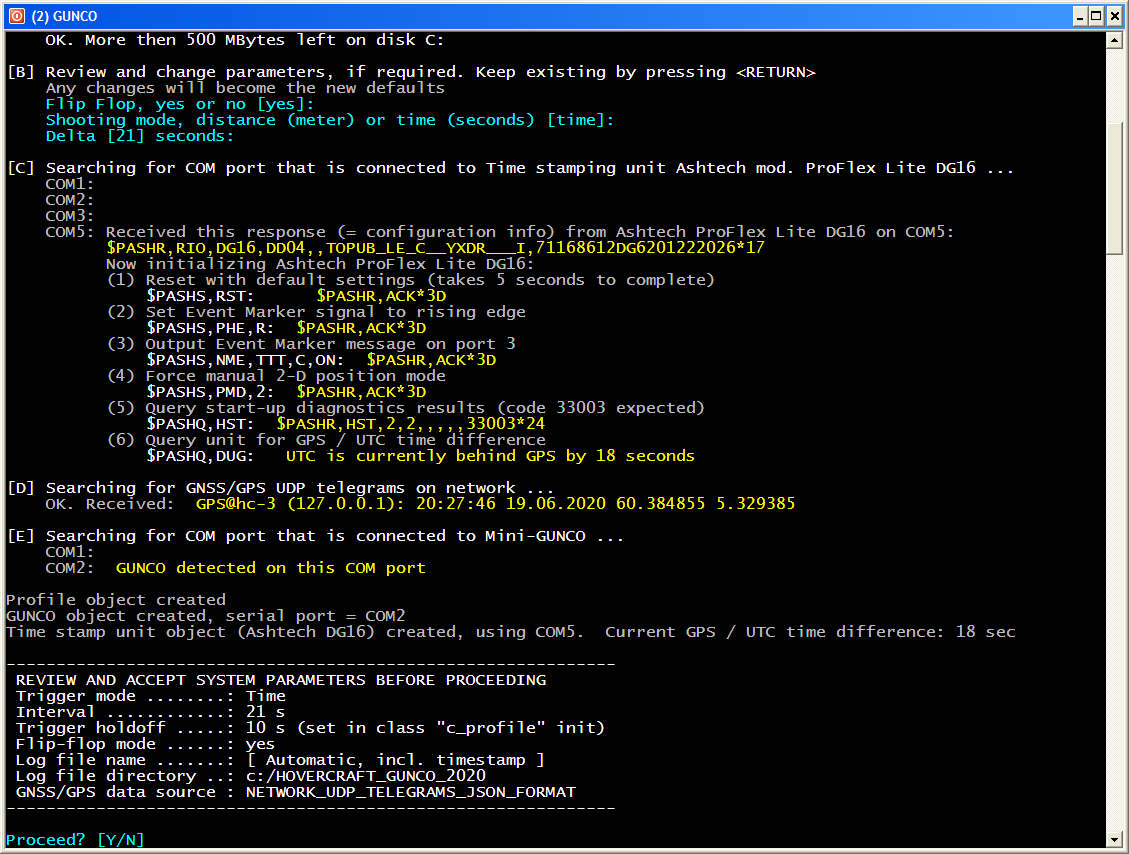Click the 'Trigger mode' value 'Time'
The height and width of the screenshot is (854, 1129).
click(266, 696)
